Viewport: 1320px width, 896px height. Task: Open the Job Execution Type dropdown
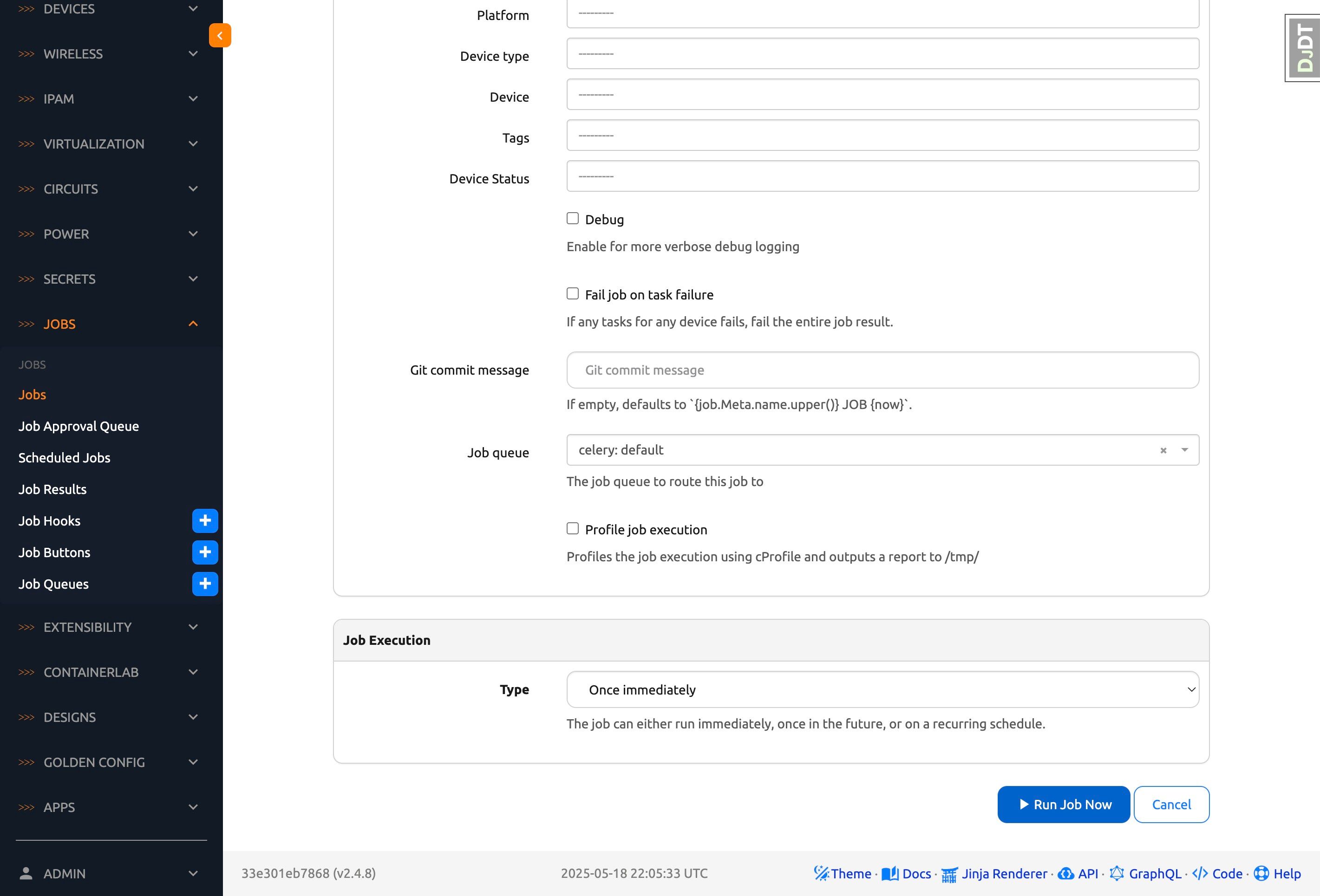pos(882,689)
